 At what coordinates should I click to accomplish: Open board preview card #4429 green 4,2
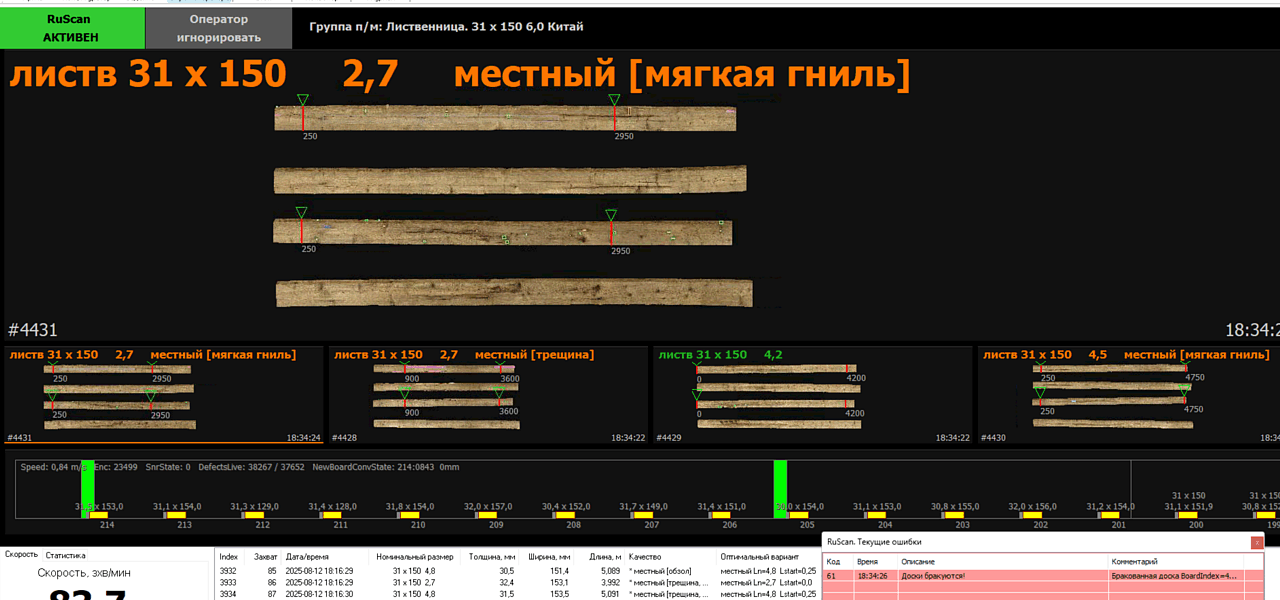[x=812, y=396]
